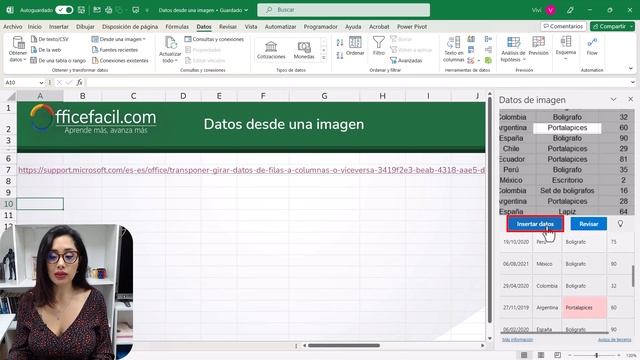Click the horizontal sheet scrollbar
The height and width of the screenshot is (360, 640).
(x=344, y=346)
